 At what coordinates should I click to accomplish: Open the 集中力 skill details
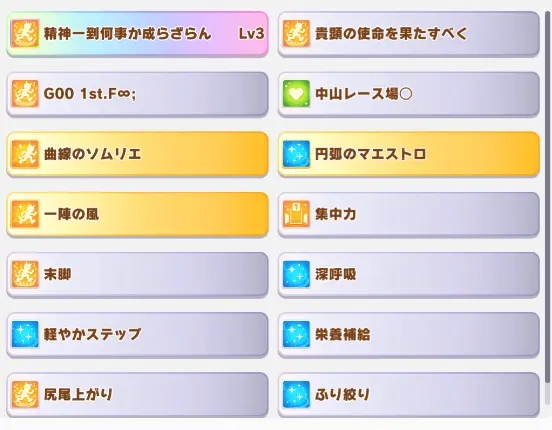(409, 214)
